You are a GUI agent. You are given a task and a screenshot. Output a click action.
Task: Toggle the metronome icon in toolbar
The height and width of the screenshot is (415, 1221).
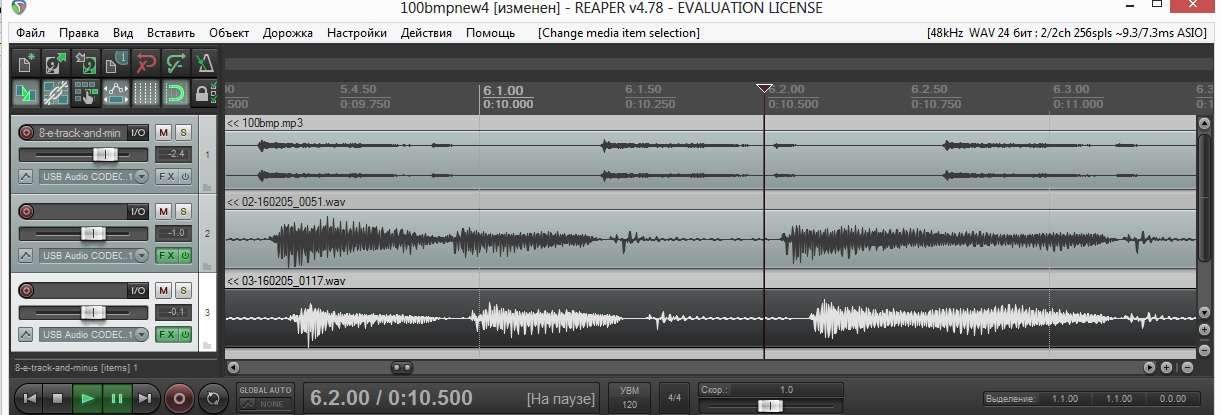coord(205,64)
